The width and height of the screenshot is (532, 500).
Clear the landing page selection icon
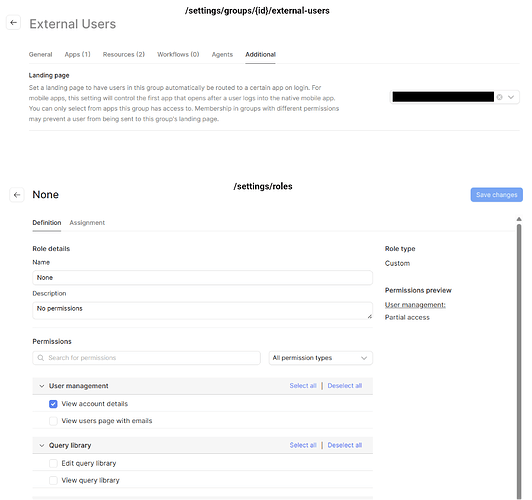coord(499,97)
